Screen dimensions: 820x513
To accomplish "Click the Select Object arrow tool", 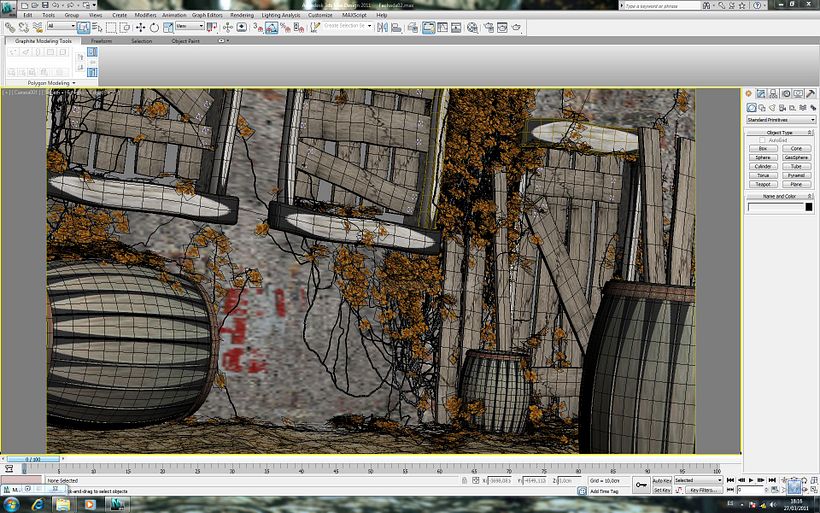I will pos(83,28).
